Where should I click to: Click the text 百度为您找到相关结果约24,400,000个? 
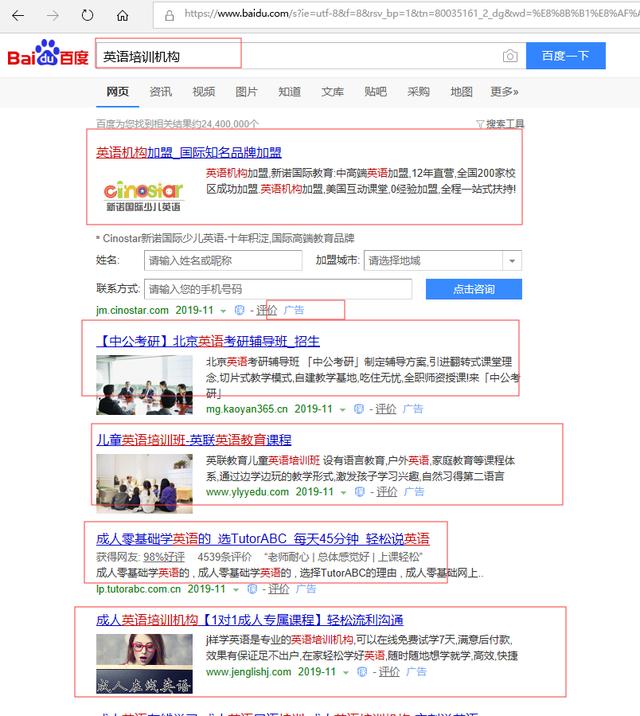(178, 124)
